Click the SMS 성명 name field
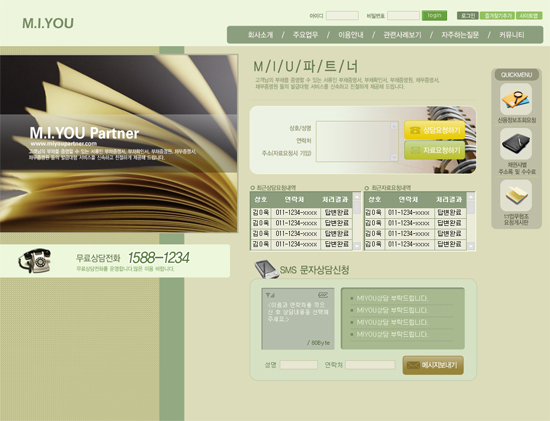The height and width of the screenshot is (421, 550). [x=299, y=365]
